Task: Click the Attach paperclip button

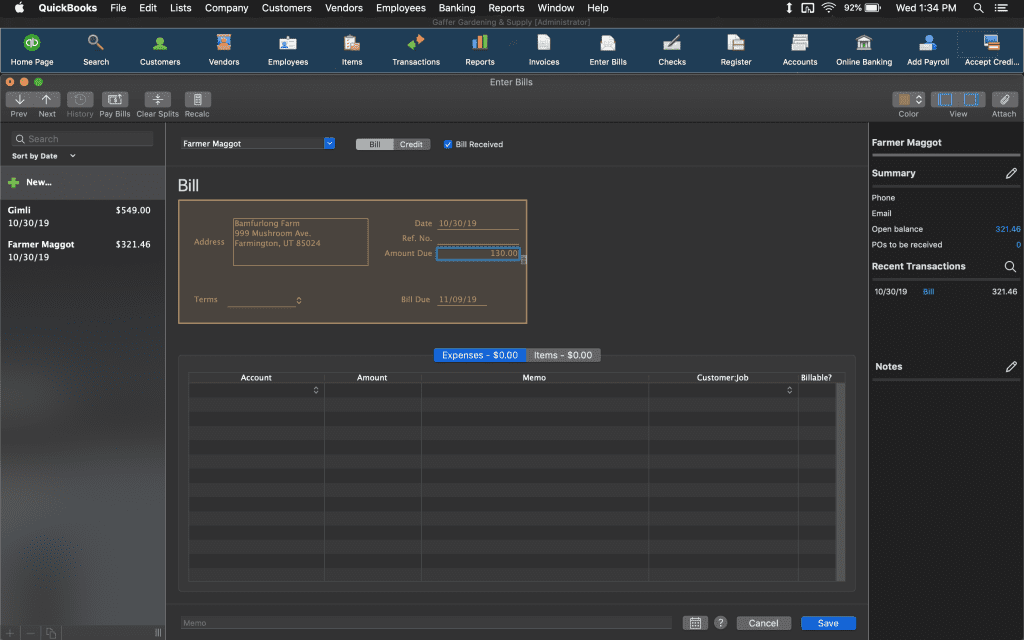Action: [x=1004, y=99]
